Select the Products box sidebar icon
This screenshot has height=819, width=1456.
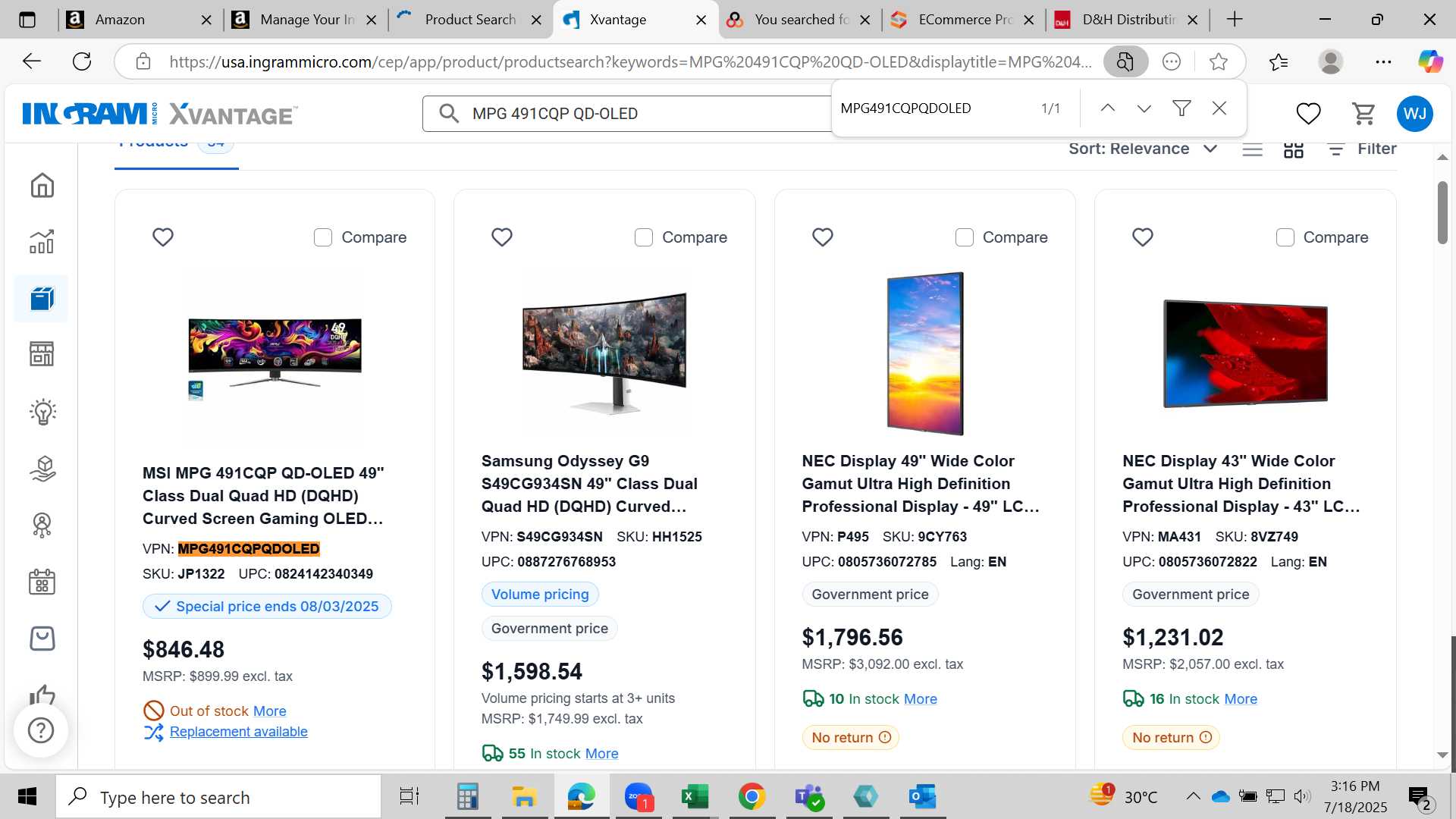(42, 298)
